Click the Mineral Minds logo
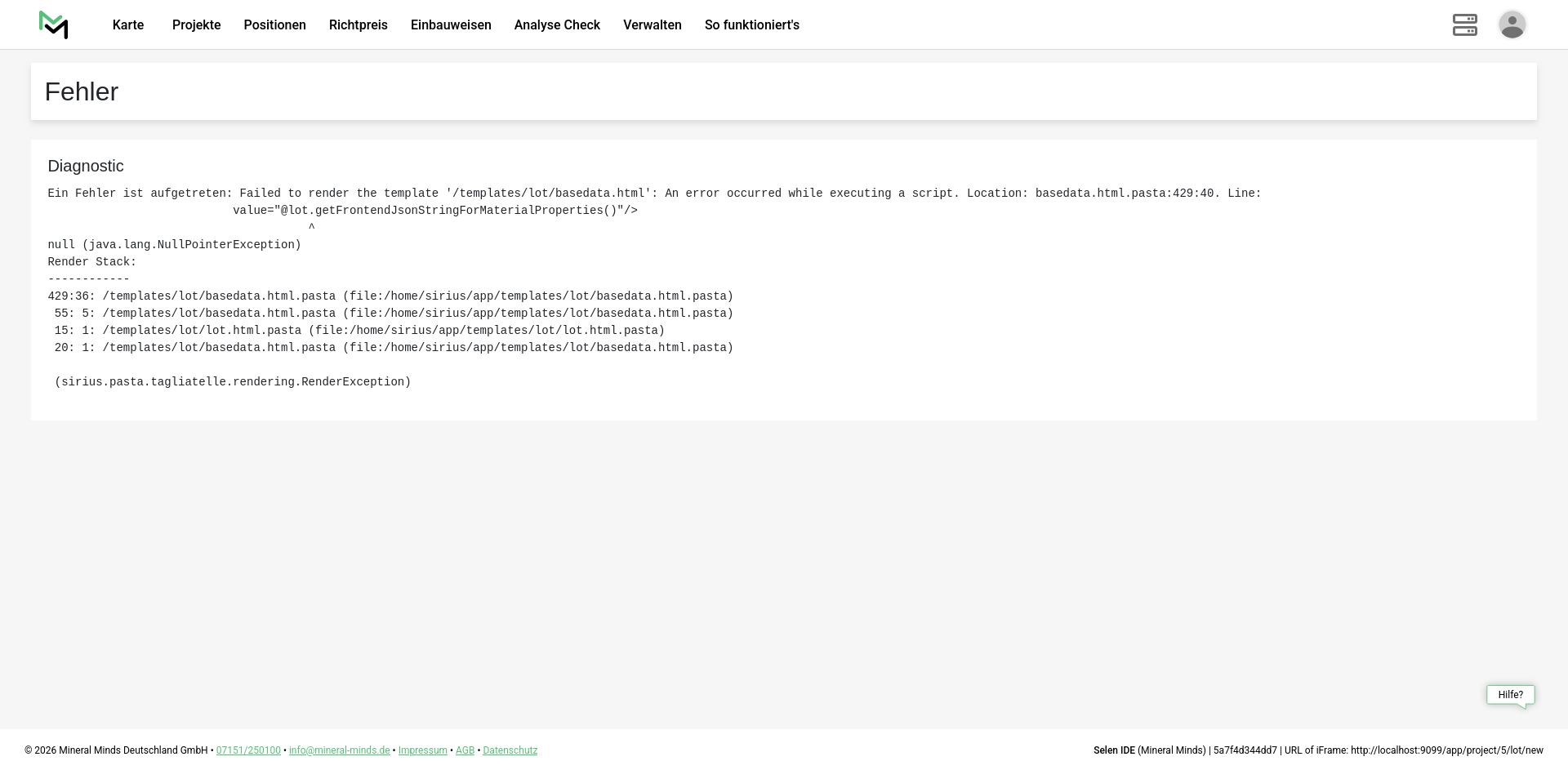Viewport: 1568px width, 770px height. (x=54, y=25)
